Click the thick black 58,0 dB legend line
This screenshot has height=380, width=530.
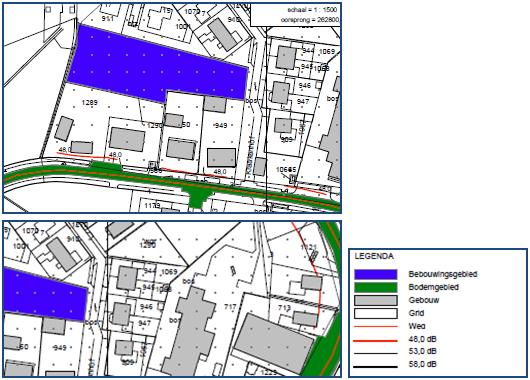coord(376,366)
